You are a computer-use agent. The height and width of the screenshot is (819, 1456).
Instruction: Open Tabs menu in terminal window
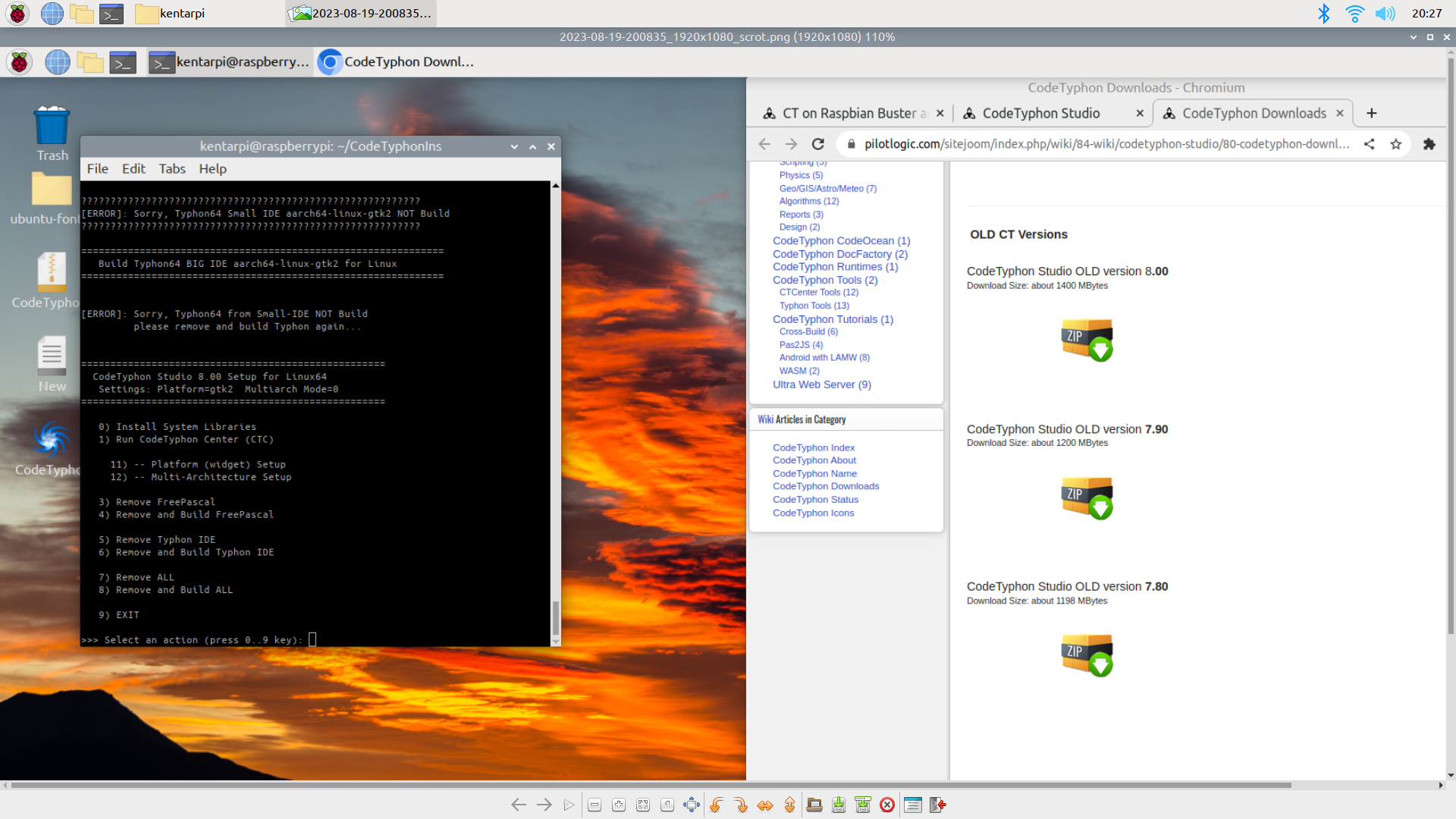click(172, 168)
